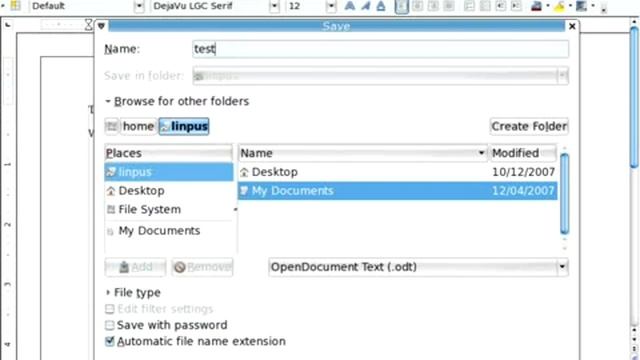Click Writer document vertical scrollbar
The image size is (640, 360).
(634, 98)
